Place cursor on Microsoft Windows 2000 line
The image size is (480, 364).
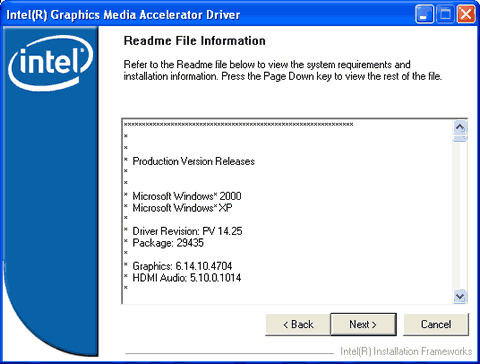point(187,196)
